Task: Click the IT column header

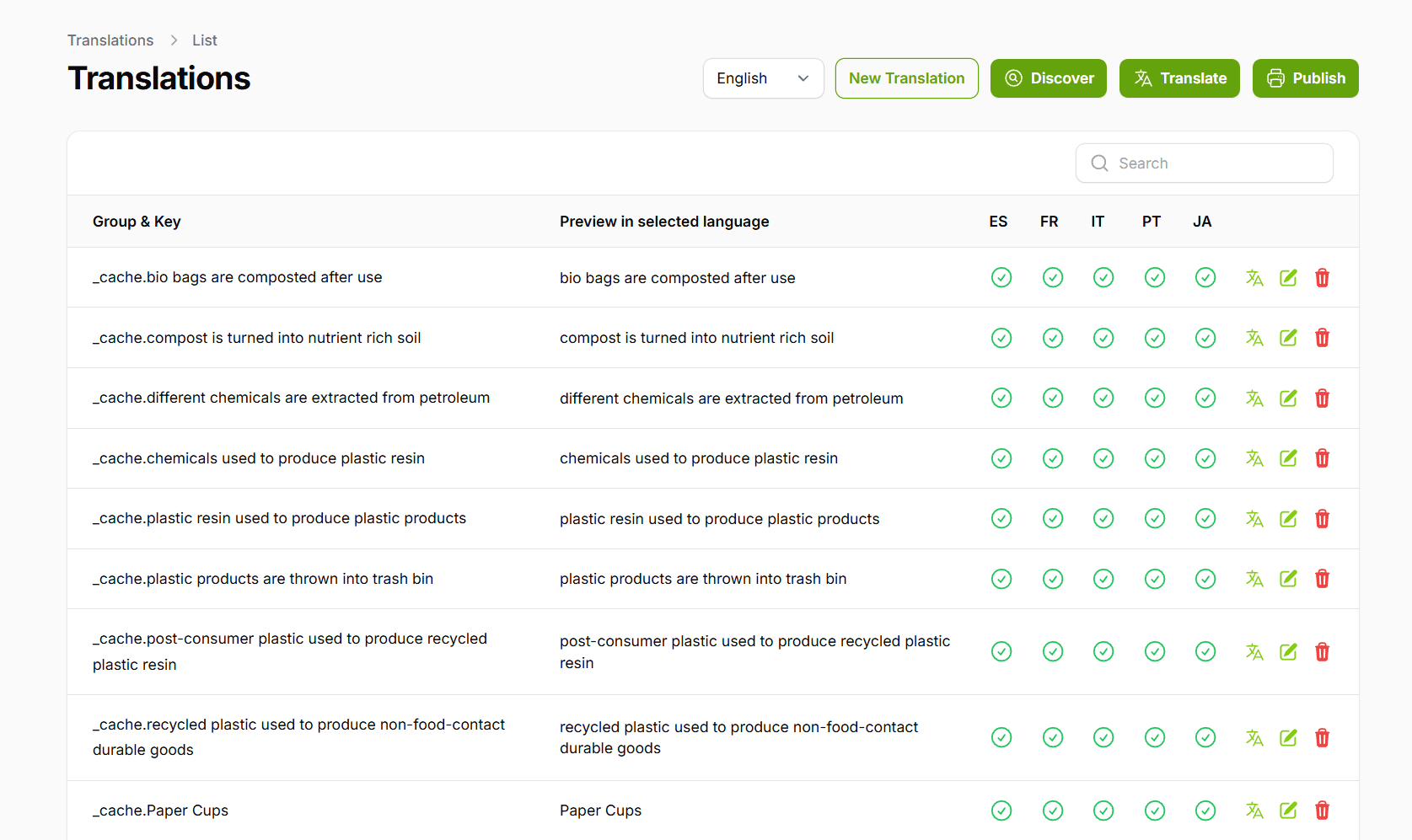Action: click(x=1098, y=222)
